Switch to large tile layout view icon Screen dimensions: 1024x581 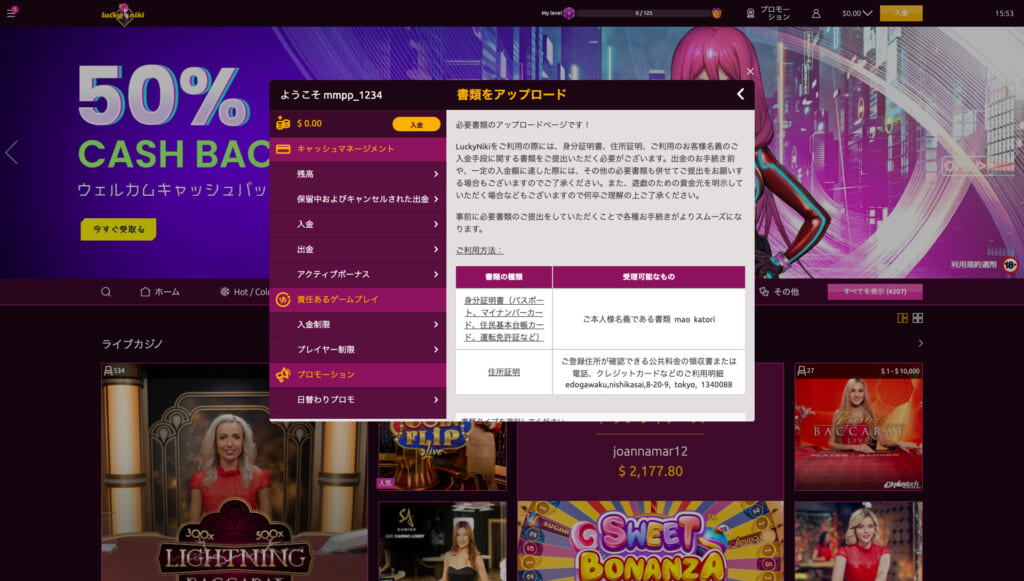pos(903,318)
